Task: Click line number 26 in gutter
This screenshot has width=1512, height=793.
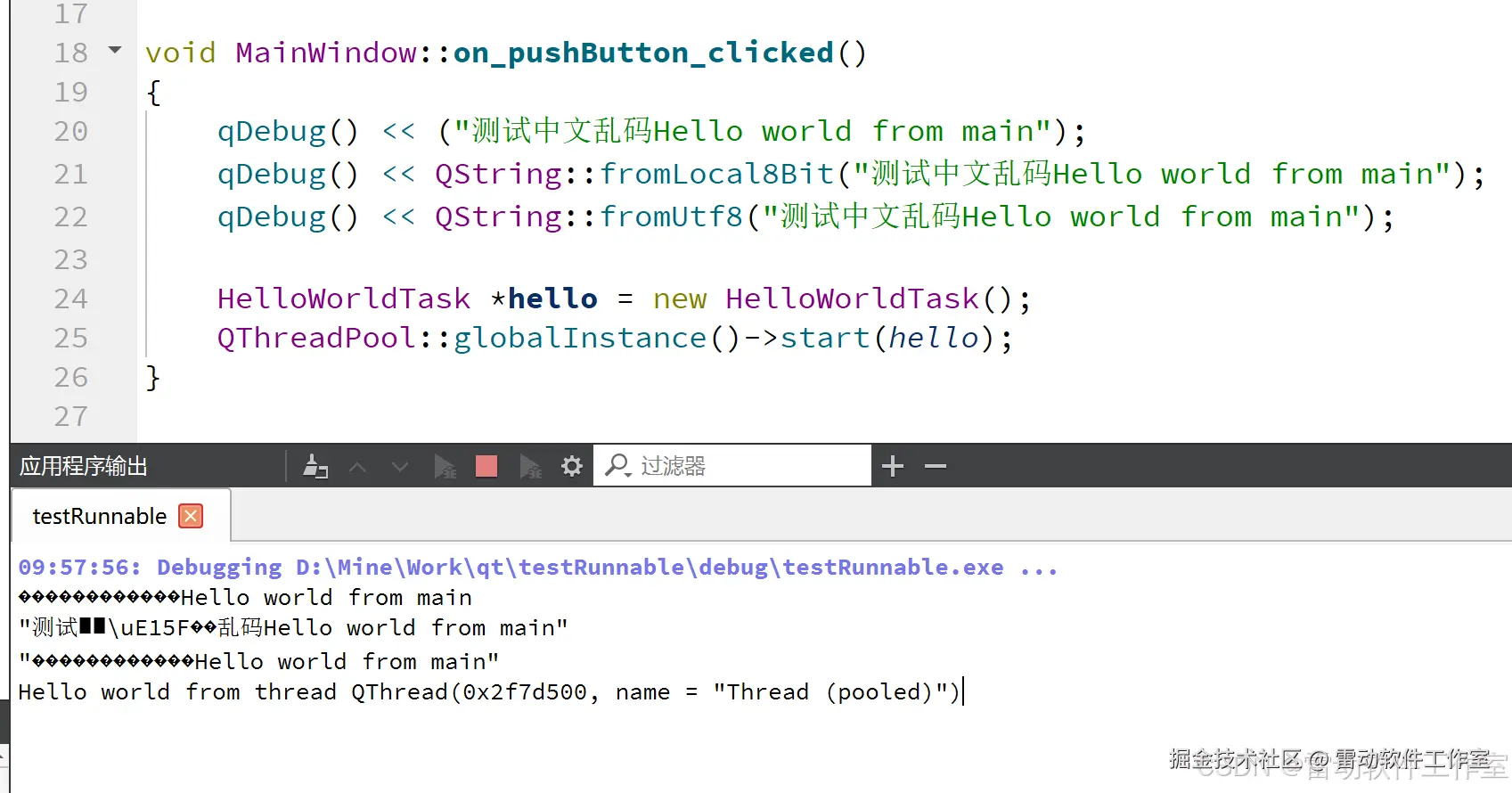Action: [x=71, y=377]
